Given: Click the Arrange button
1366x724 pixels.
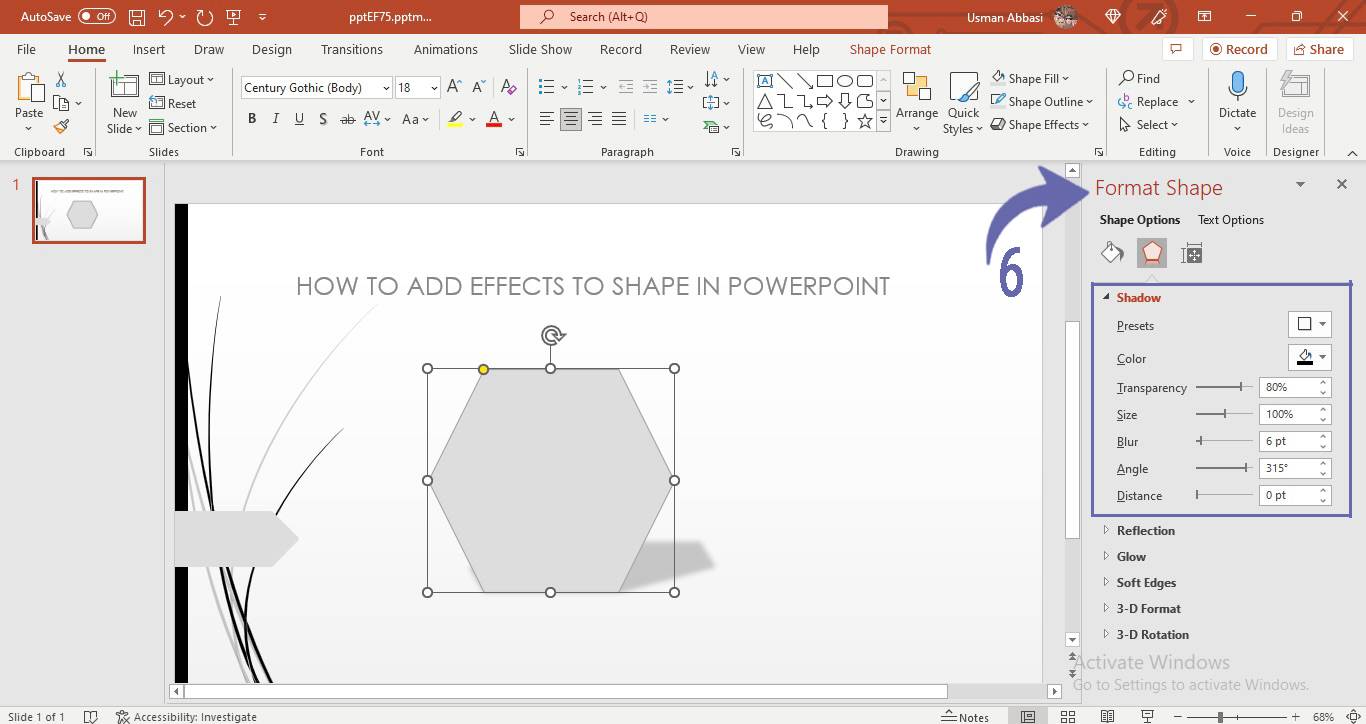Looking at the screenshot, I should (x=917, y=102).
